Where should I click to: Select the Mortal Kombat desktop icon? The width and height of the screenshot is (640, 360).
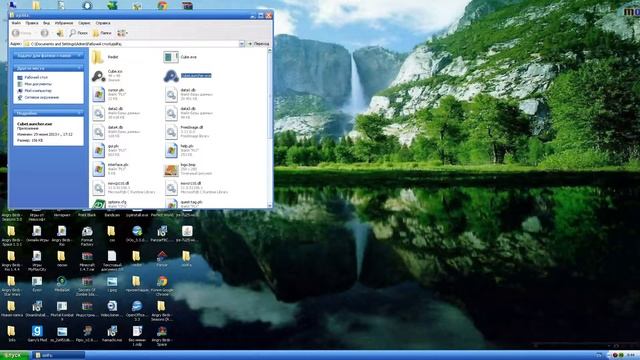(x=62, y=311)
